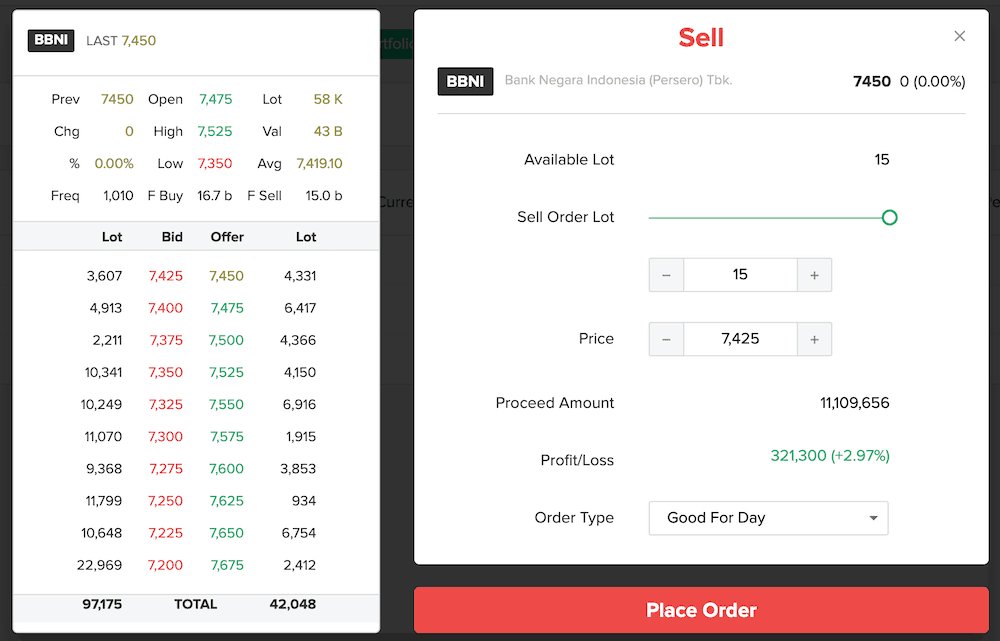Decrease Sell Order Lot with the minus stepper
Image resolution: width=1000 pixels, height=641 pixels.
point(666,275)
